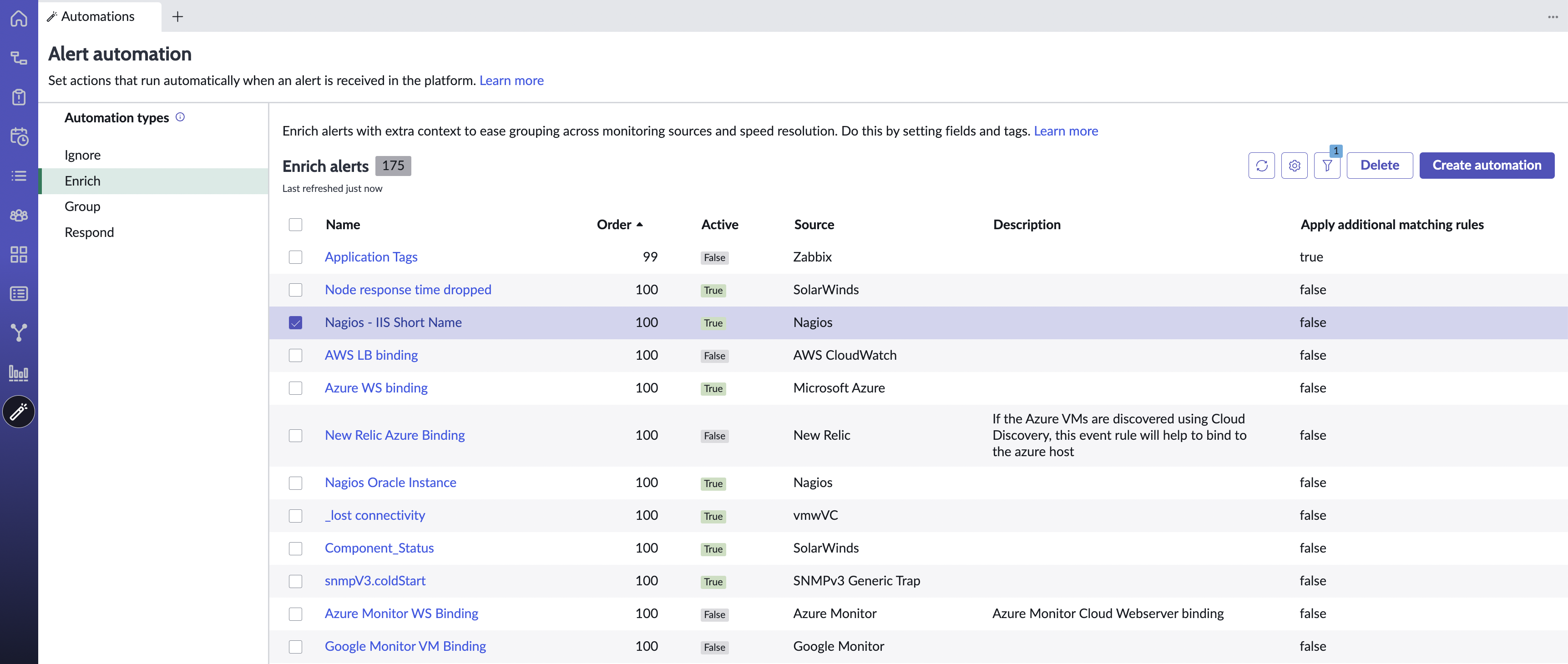Open the teams group sidebar icon
Image resolution: width=1568 pixels, height=664 pixels.
coord(19,216)
